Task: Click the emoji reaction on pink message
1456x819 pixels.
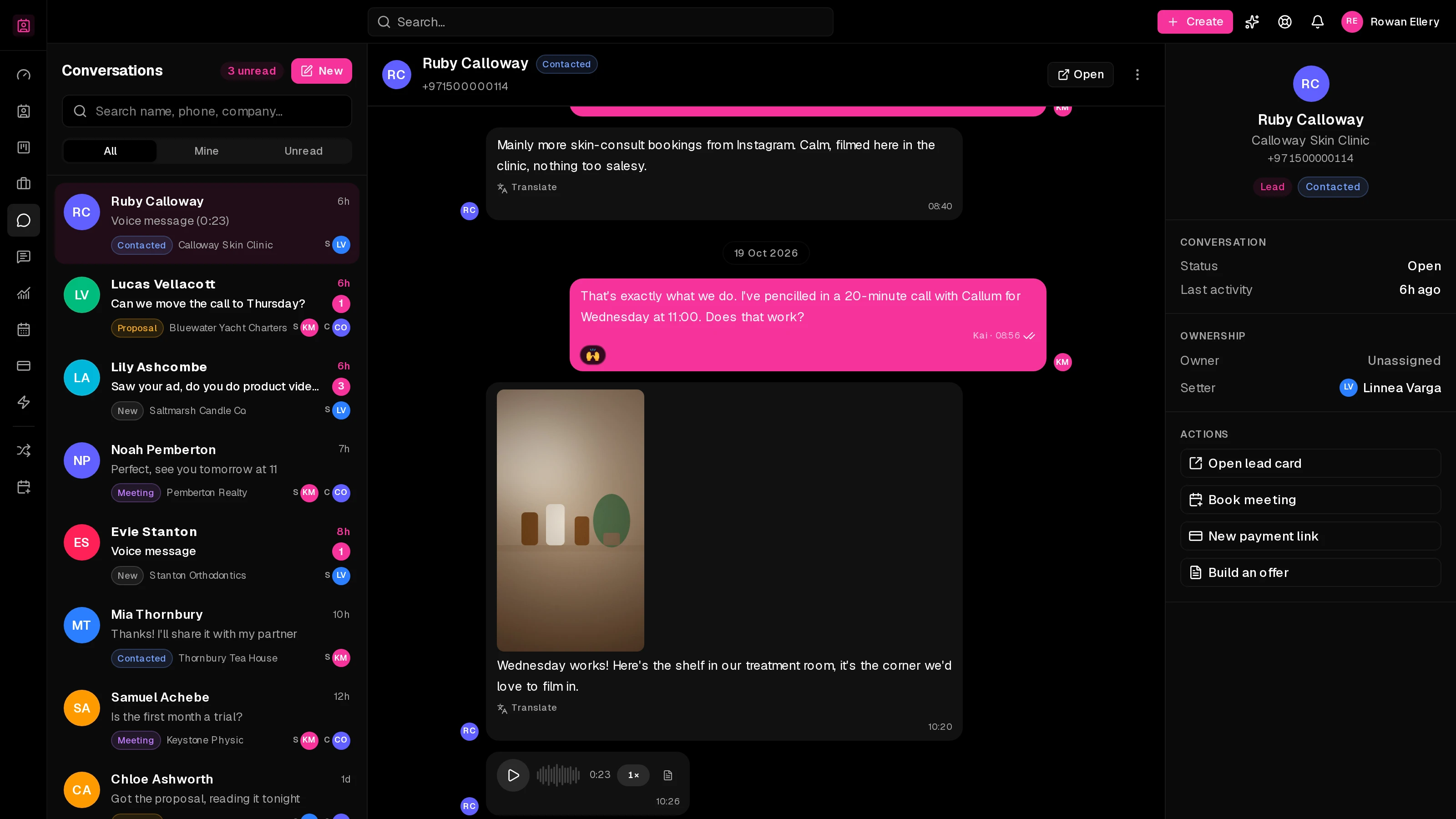Action: [593, 355]
